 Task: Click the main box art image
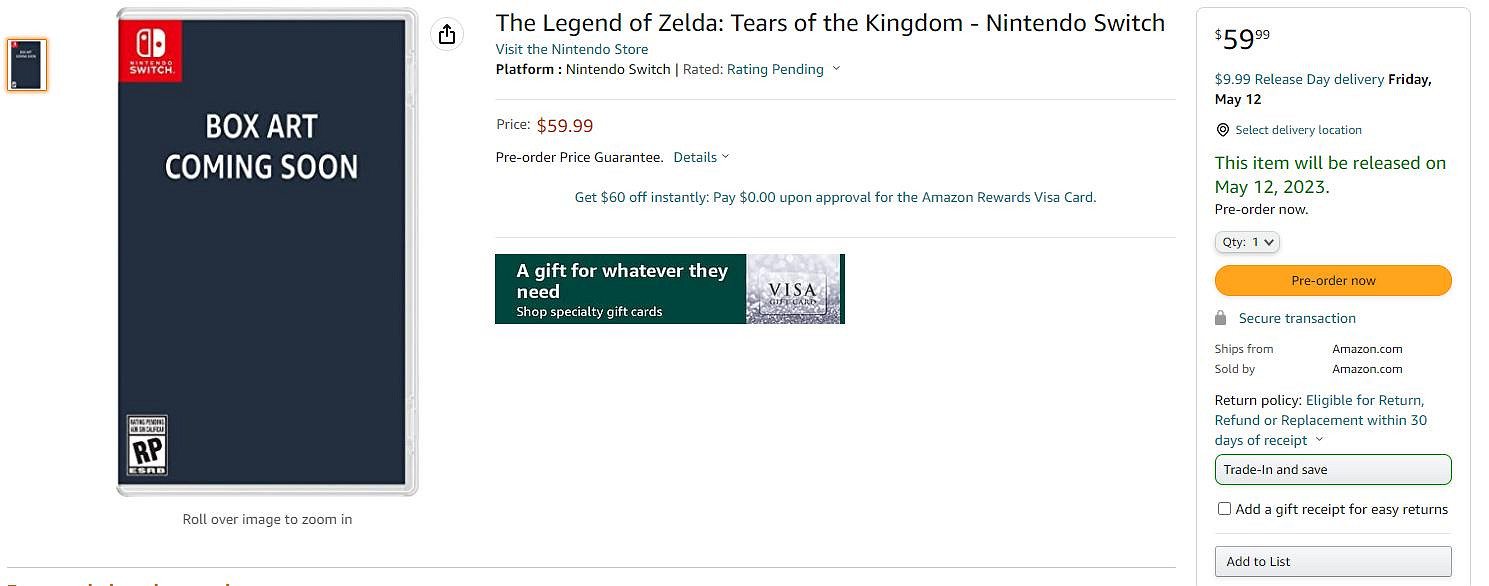(x=266, y=251)
